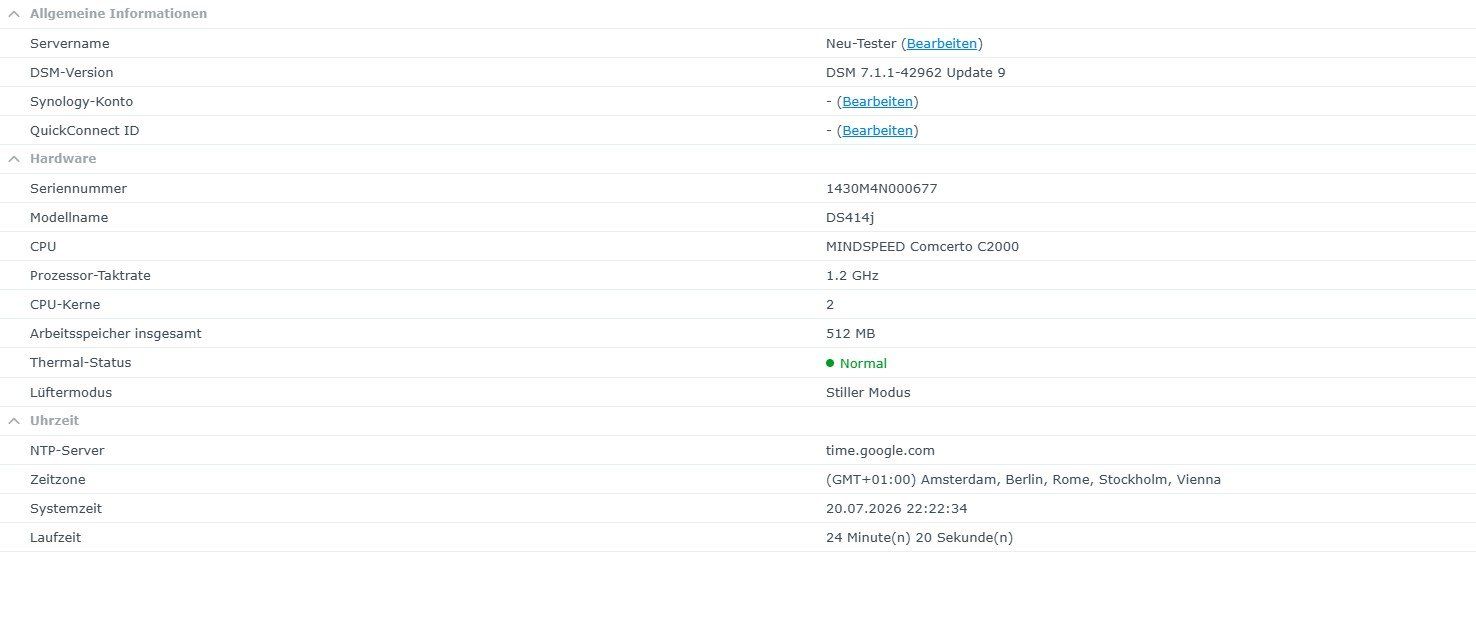
Task: Collapse the Hardware section
Action: [14, 159]
